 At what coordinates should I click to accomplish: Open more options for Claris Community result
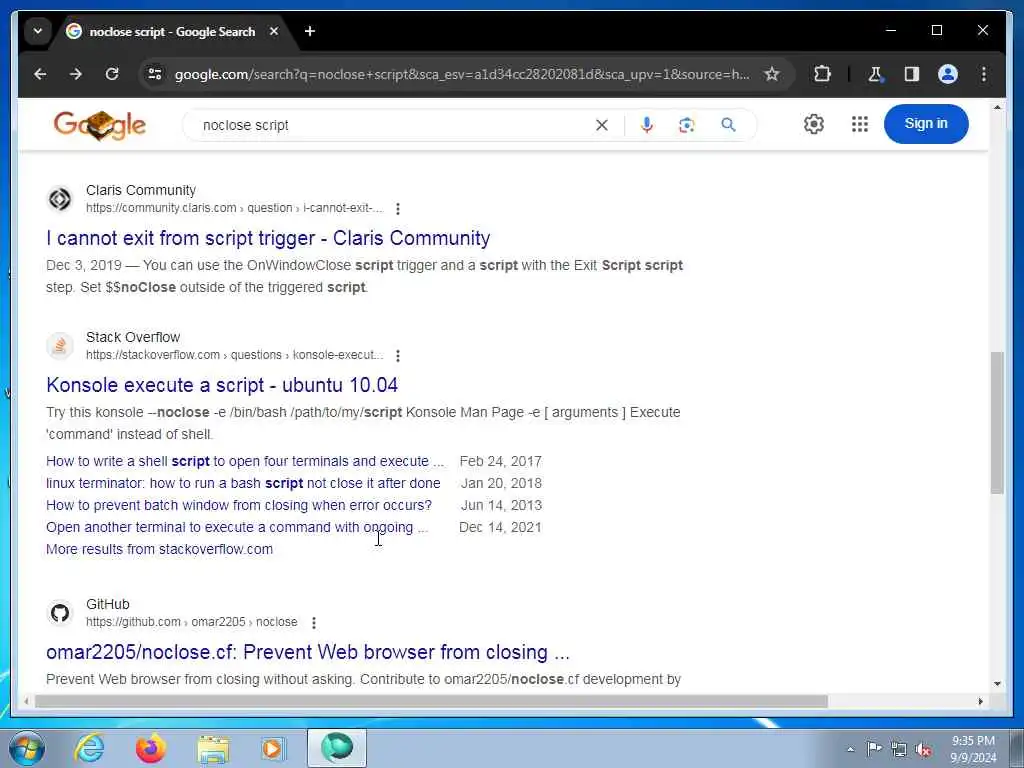coord(398,208)
